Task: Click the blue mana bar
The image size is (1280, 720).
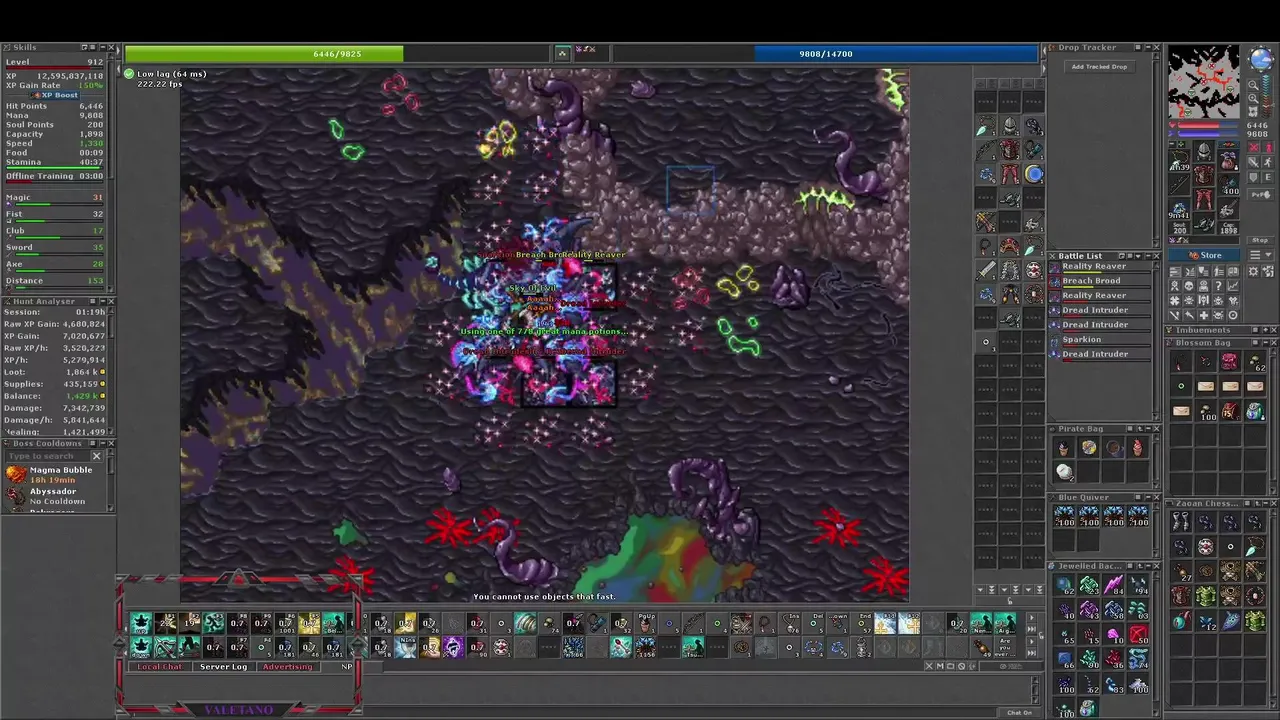Action: (x=826, y=53)
